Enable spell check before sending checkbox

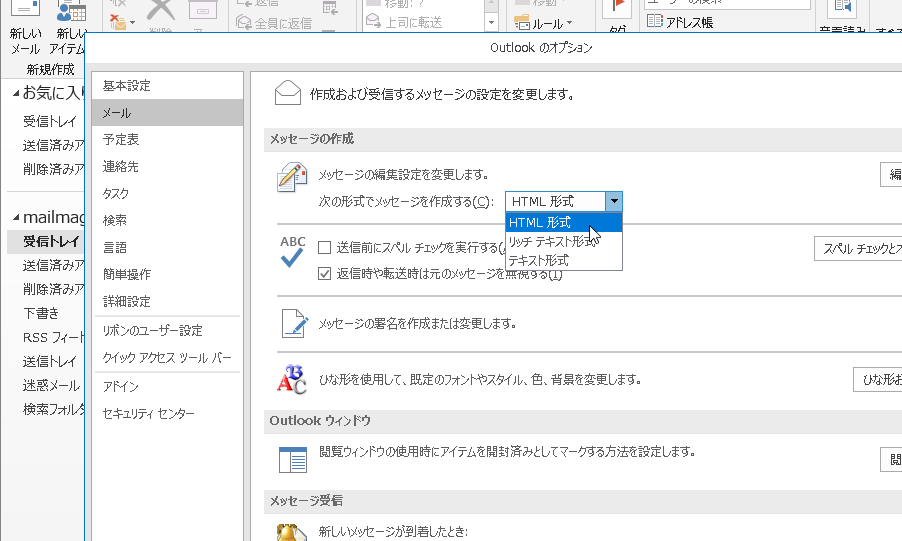tap(325, 247)
